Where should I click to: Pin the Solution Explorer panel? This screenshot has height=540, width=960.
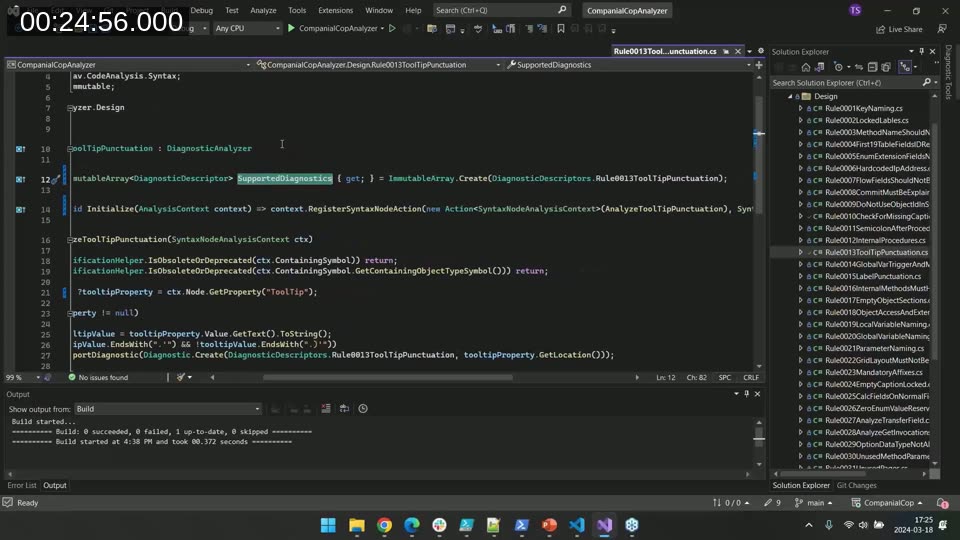(x=921, y=51)
